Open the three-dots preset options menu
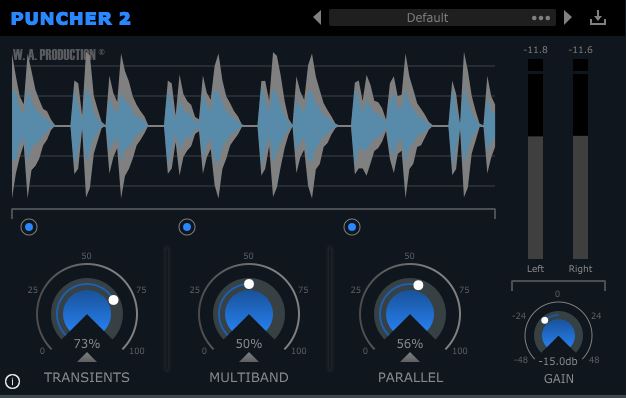Screen dimensions: 626x398 541,18
